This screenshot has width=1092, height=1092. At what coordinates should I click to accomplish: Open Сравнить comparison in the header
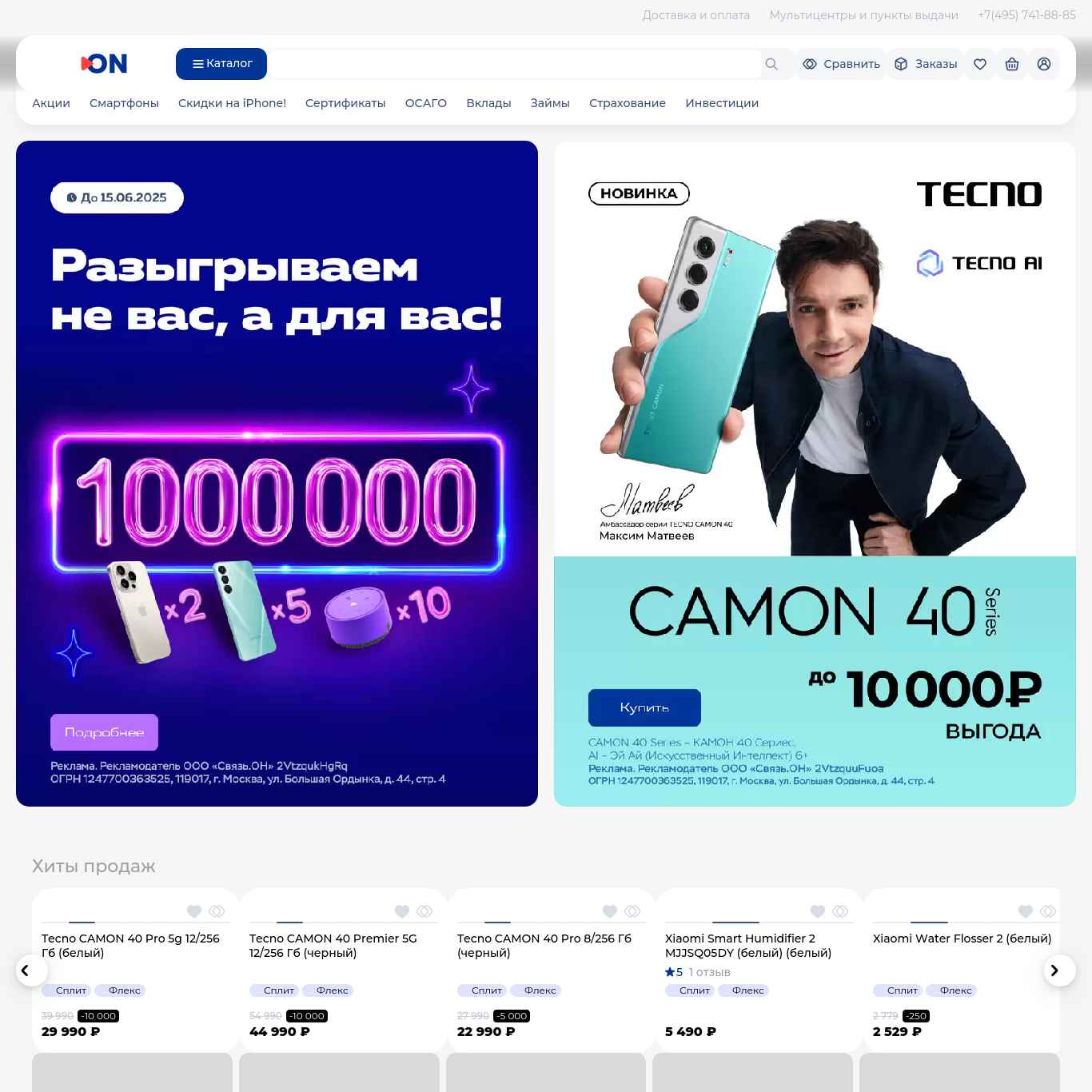841,64
